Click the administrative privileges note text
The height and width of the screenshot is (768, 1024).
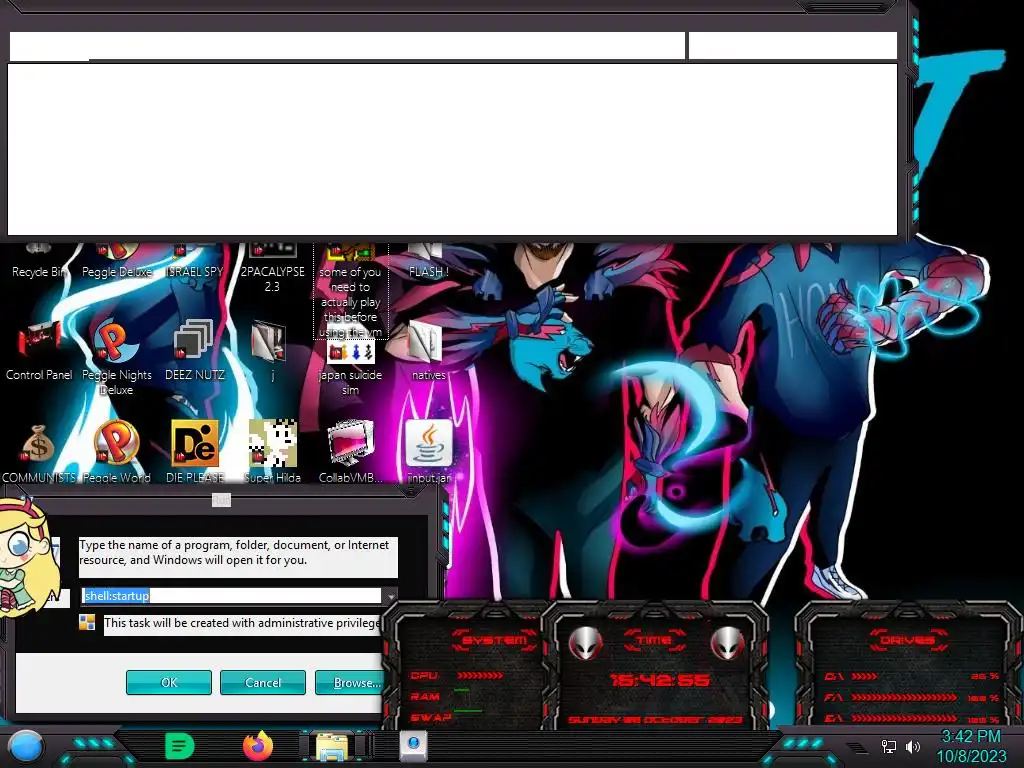242,623
